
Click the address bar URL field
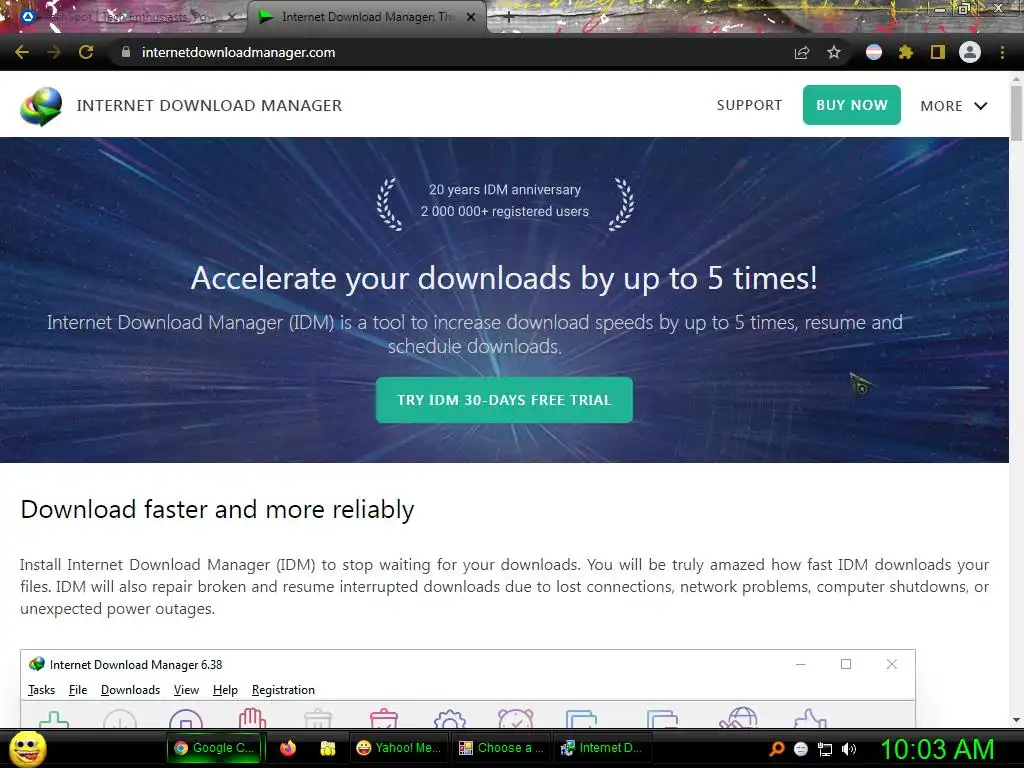451,52
